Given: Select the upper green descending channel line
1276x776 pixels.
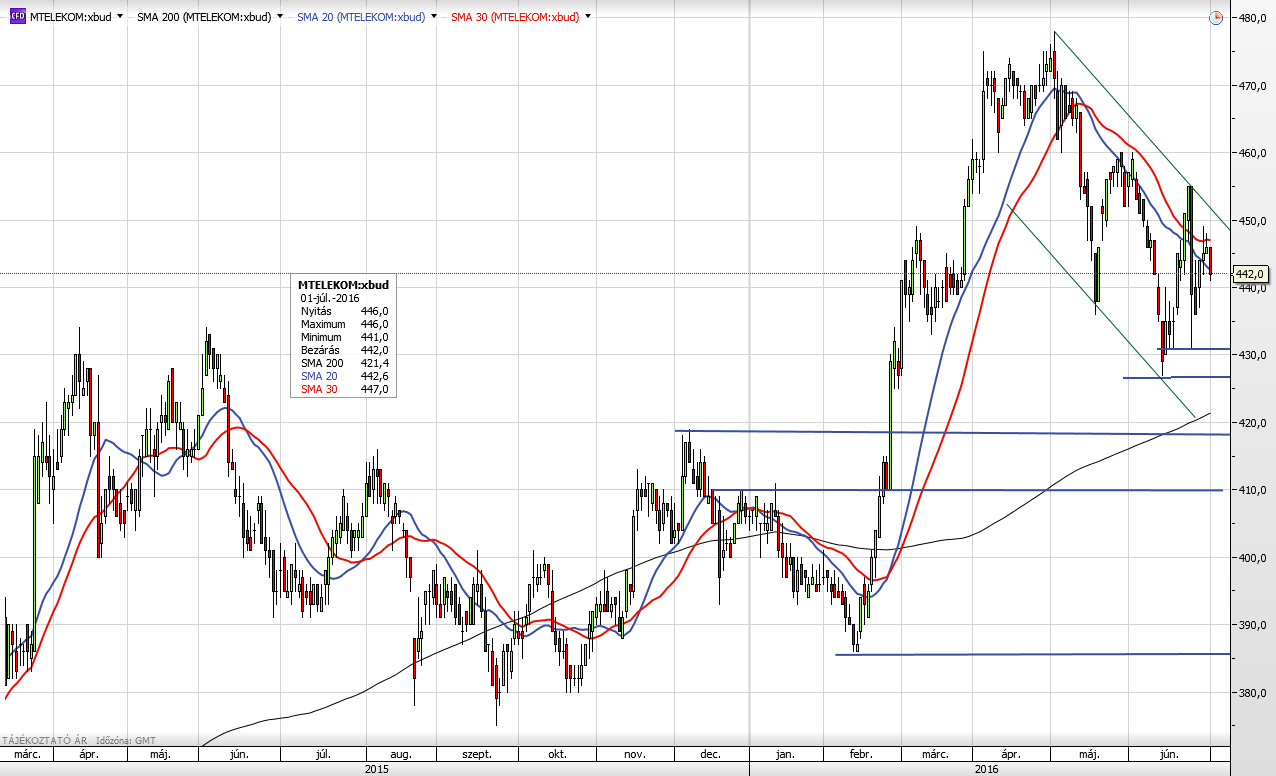Looking at the screenshot, I should (1142, 131).
